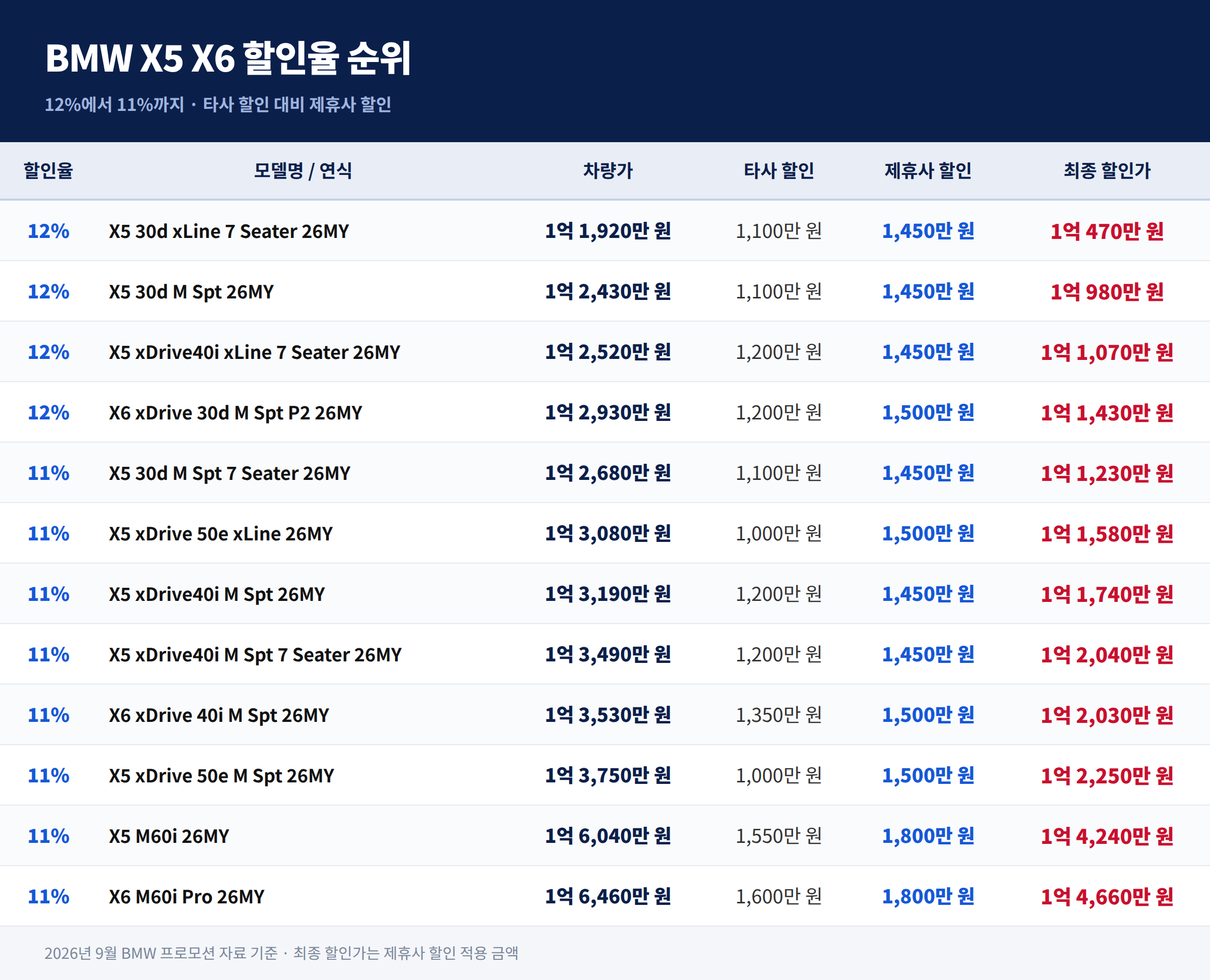Click competitor discount "1,350만 원"

click(x=778, y=715)
